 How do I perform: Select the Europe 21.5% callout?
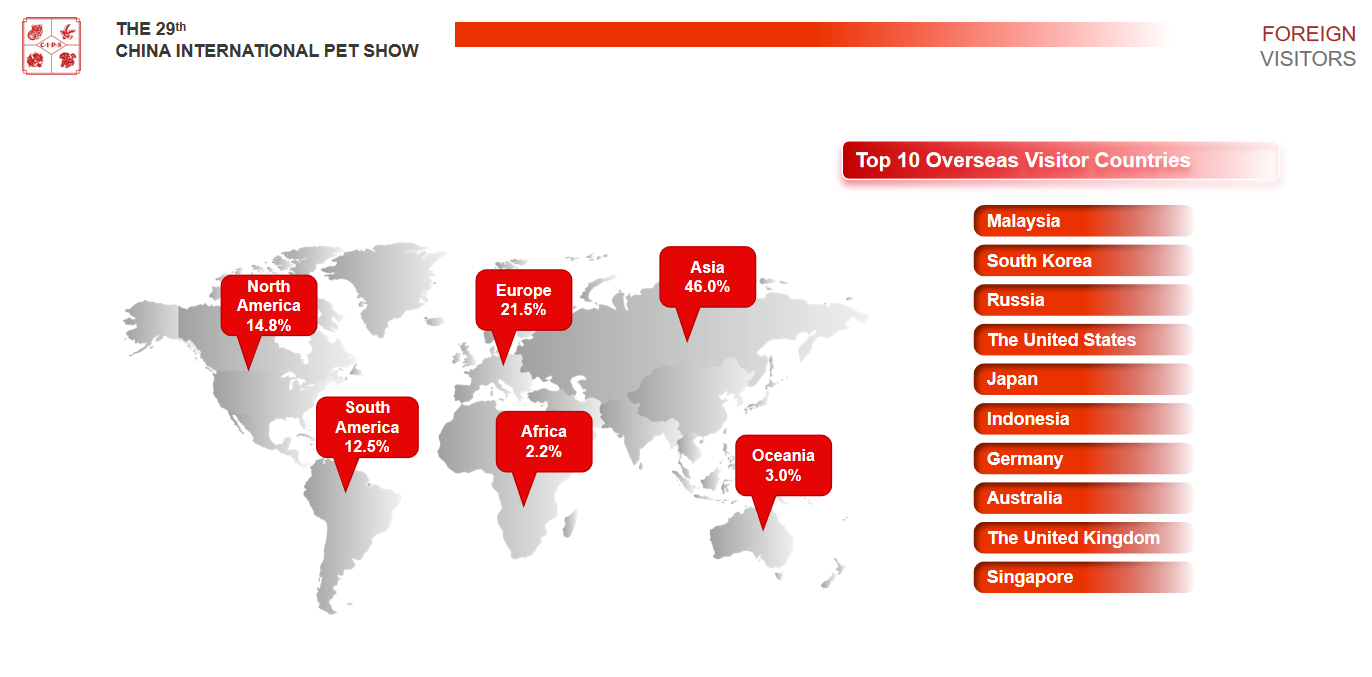pos(523,300)
